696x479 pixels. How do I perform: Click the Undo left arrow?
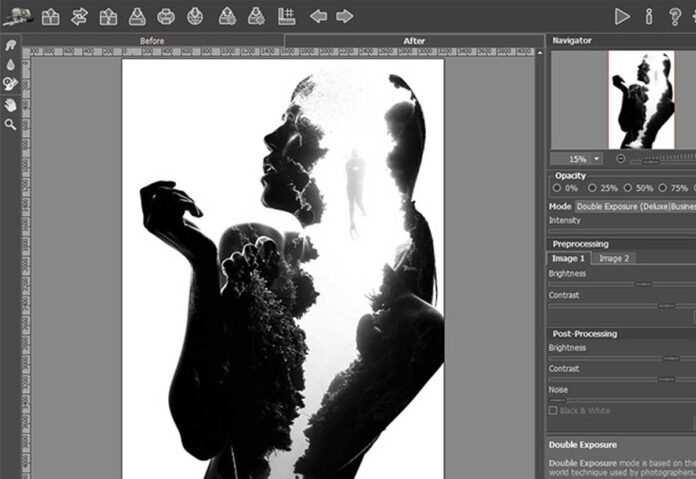318,16
